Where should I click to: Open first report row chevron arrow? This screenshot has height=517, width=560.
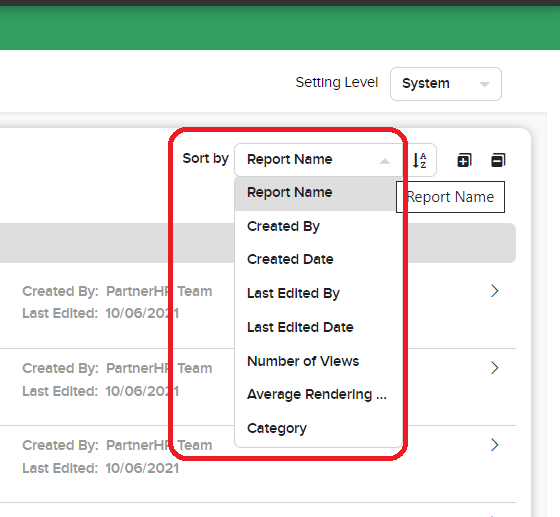[494, 291]
